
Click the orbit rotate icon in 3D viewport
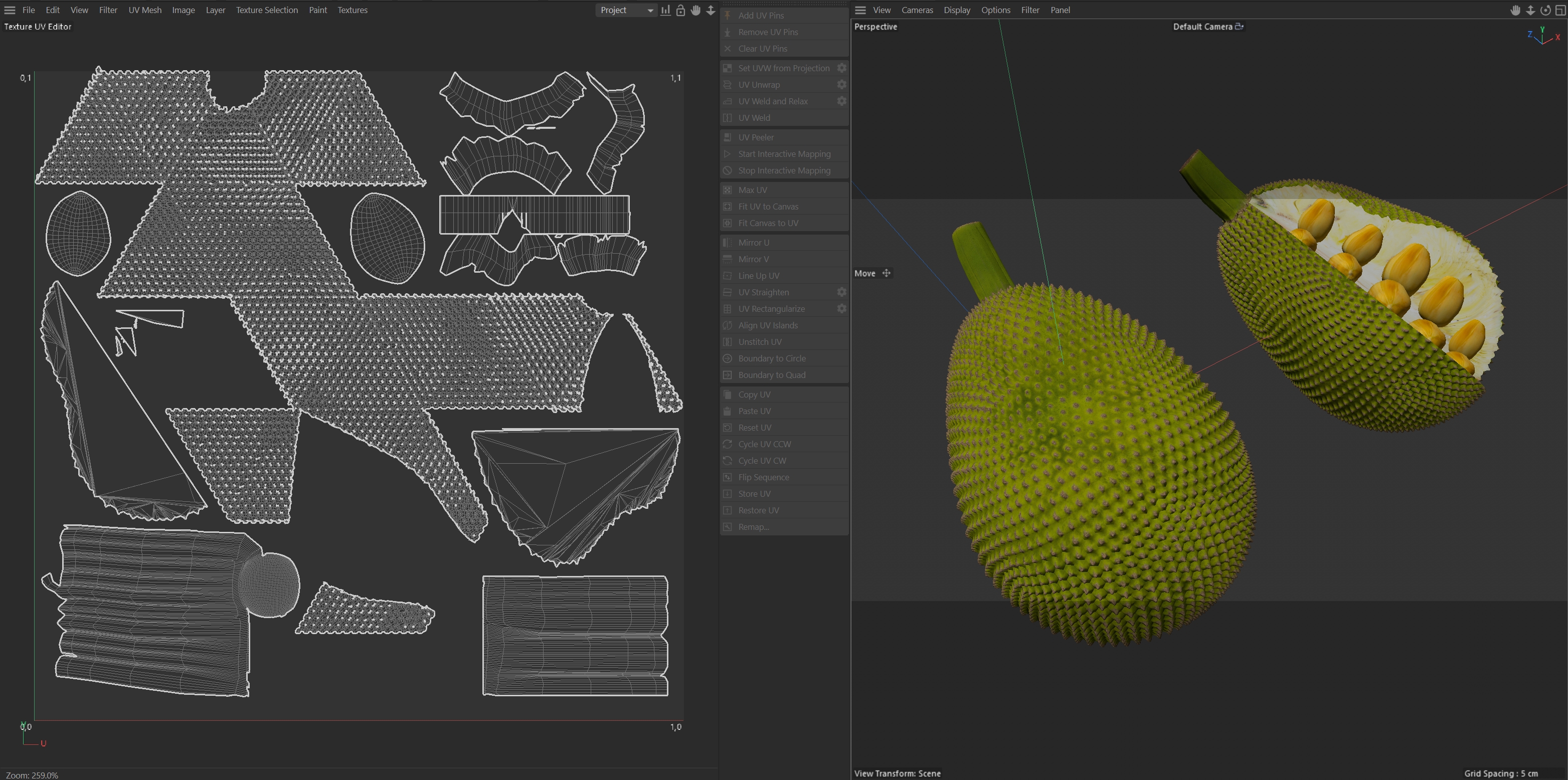point(1545,11)
